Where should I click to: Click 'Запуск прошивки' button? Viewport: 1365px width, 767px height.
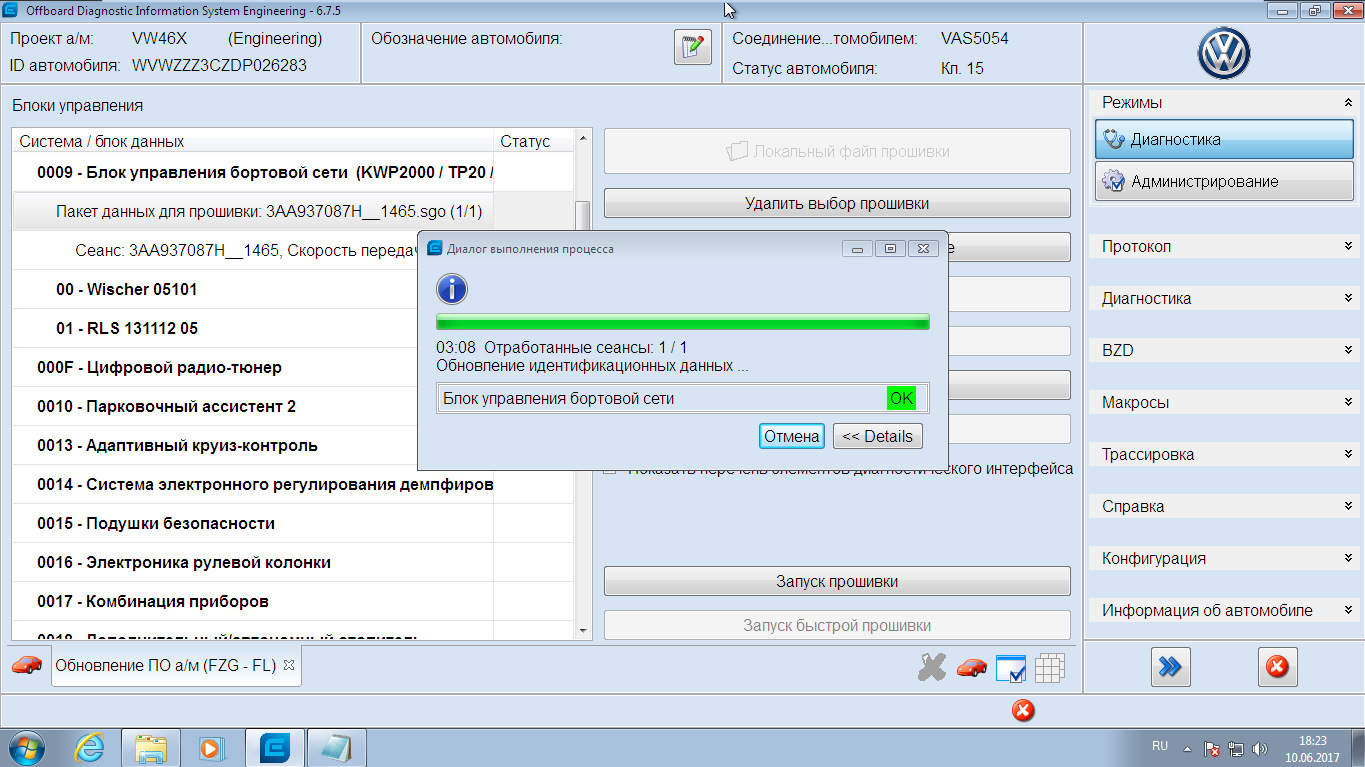837,581
